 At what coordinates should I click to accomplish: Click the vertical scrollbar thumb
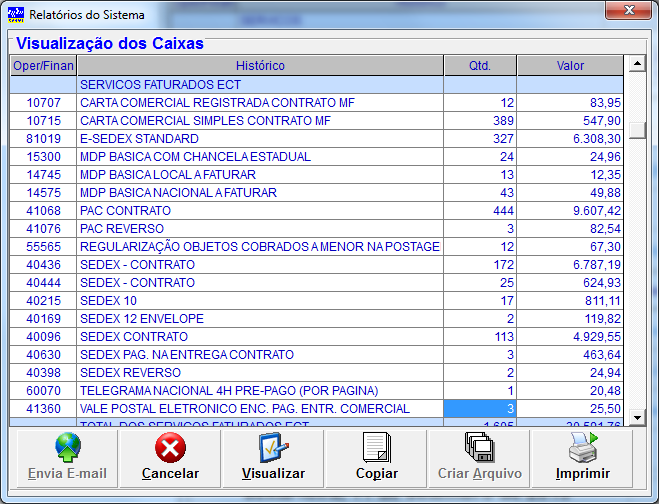point(637,129)
